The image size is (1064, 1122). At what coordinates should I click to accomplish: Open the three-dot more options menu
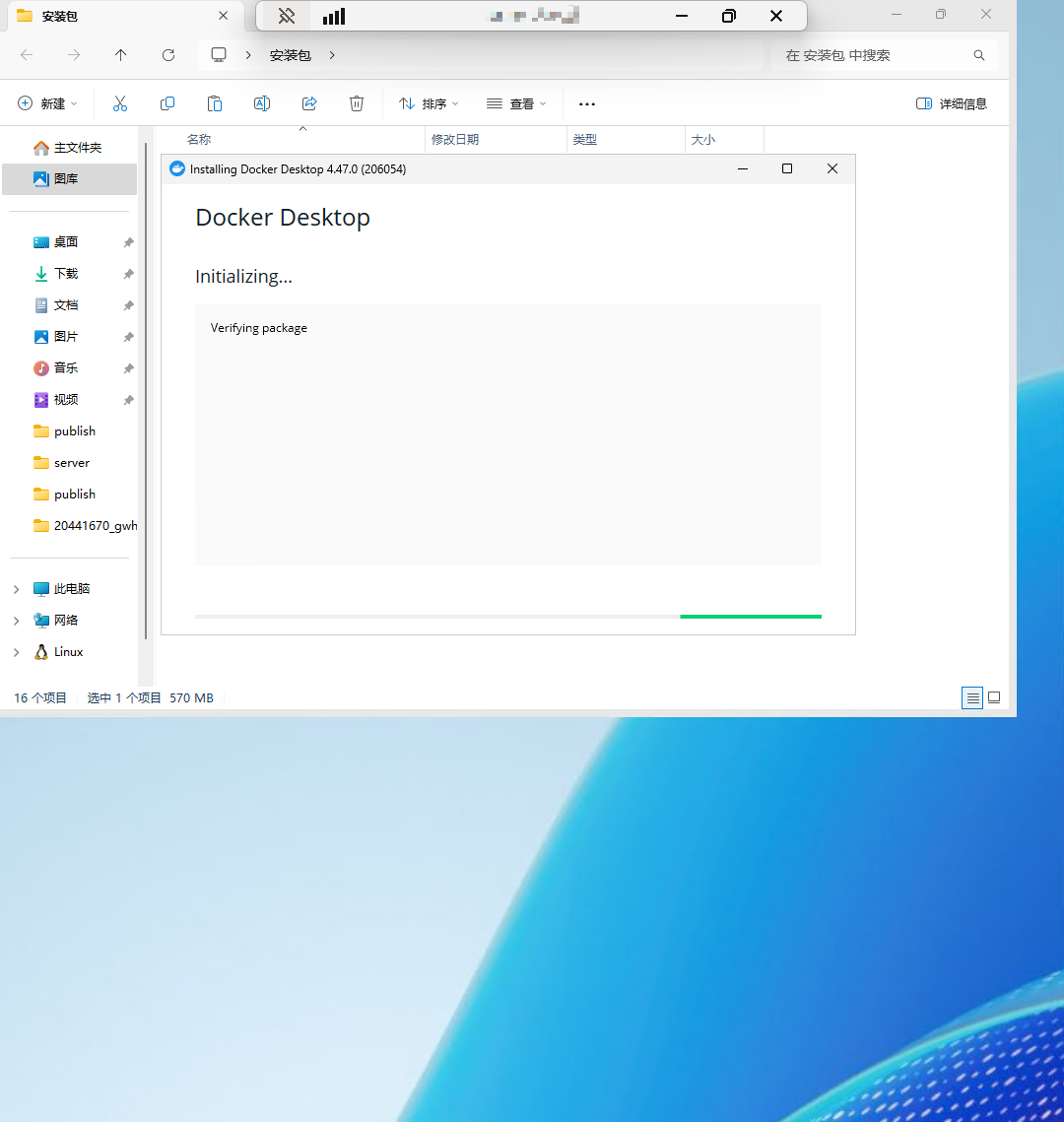(587, 103)
